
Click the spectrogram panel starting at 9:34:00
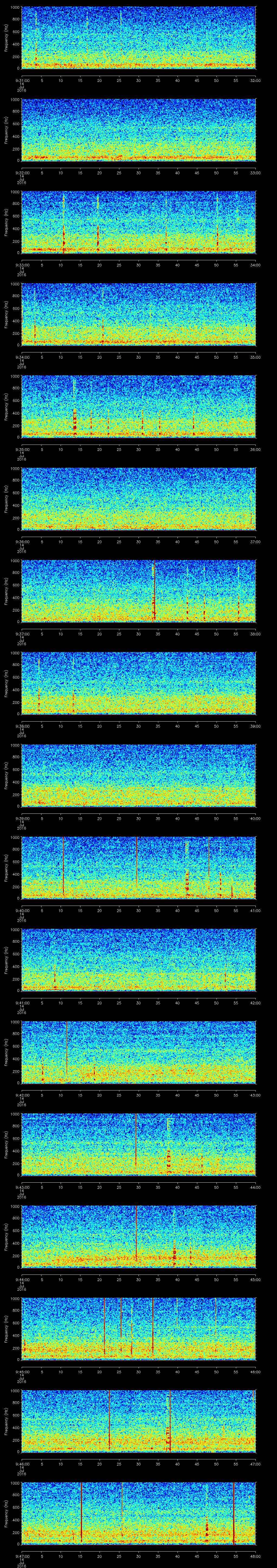click(x=138, y=314)
